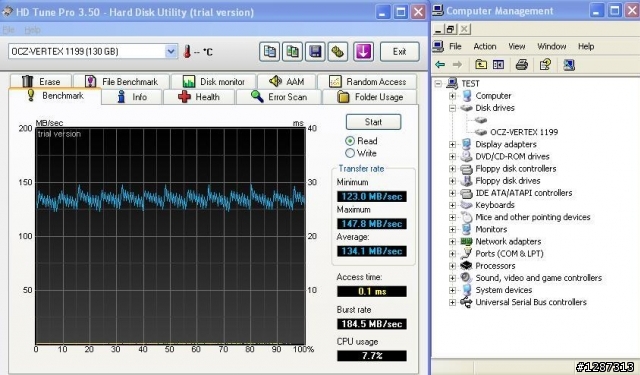Open the AAM tab
The image size is (640, 375).
click(x=287, y=82)
